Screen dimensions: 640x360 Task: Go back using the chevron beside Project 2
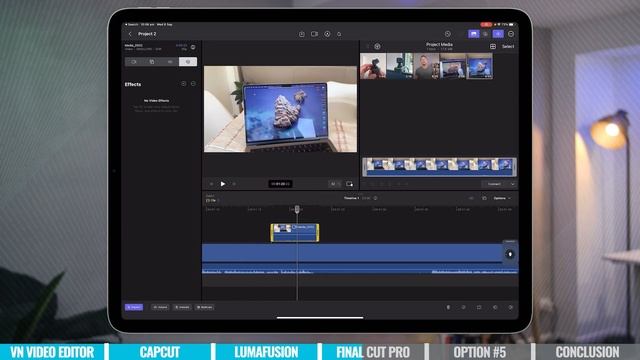(130, 34)
